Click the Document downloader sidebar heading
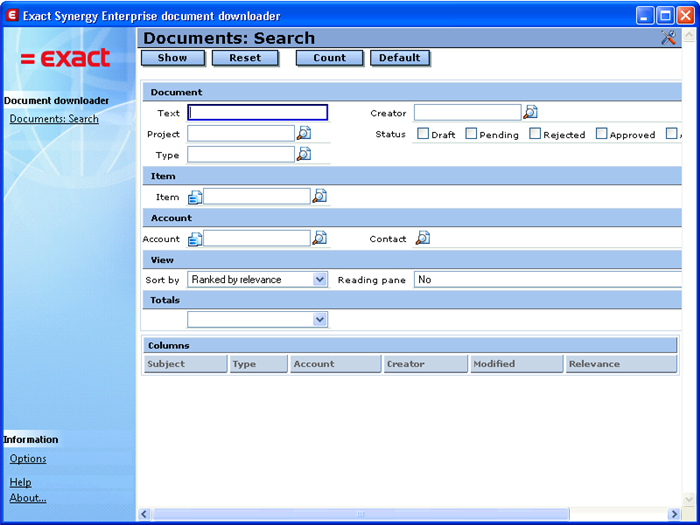 coord(56,100)
